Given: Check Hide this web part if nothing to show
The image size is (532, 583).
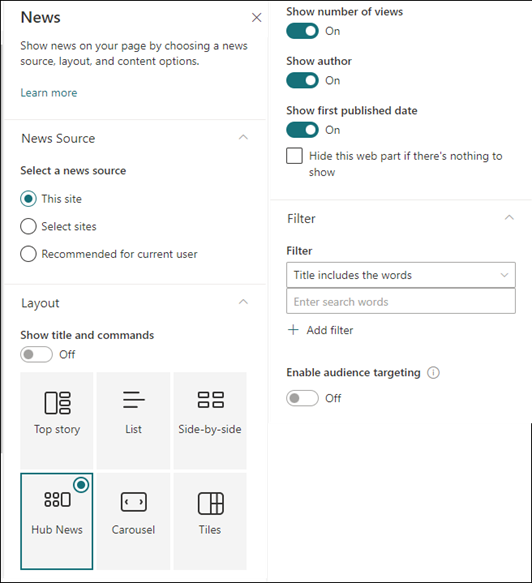Looking at the screenshot, I should (x=294, y=156).
